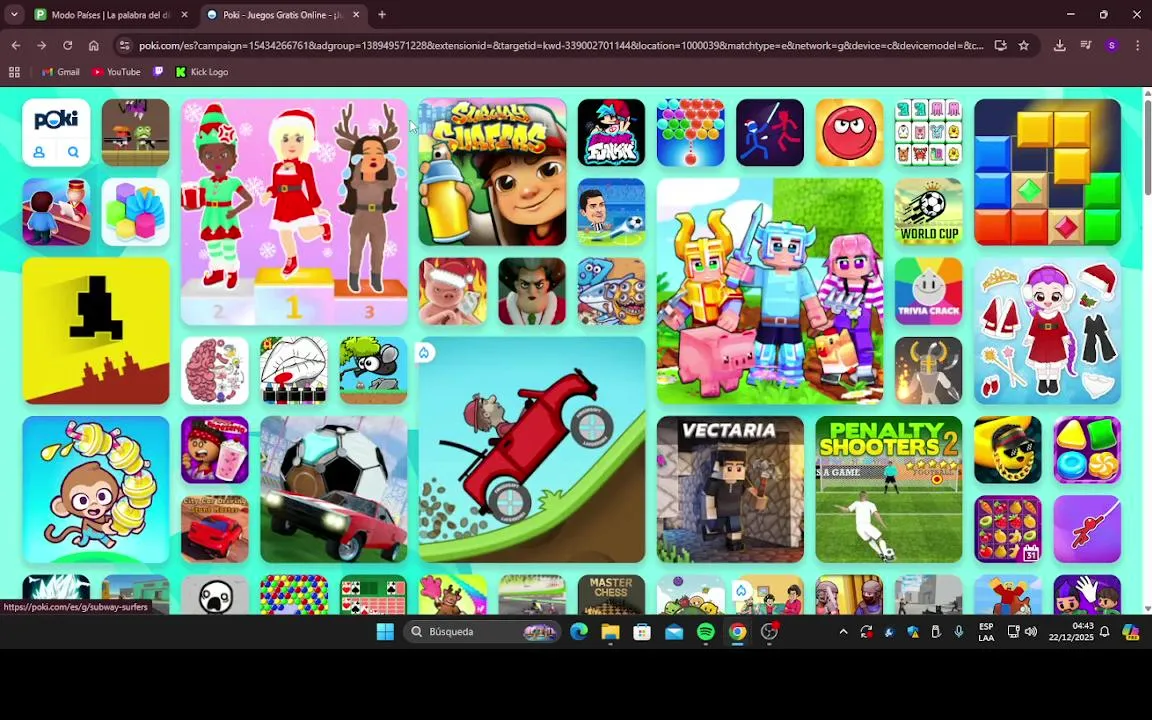Open the Christmas fashion podium game tile
Image resolution: width=1152 pixels, height=720 pixels.
coord(294,212)
